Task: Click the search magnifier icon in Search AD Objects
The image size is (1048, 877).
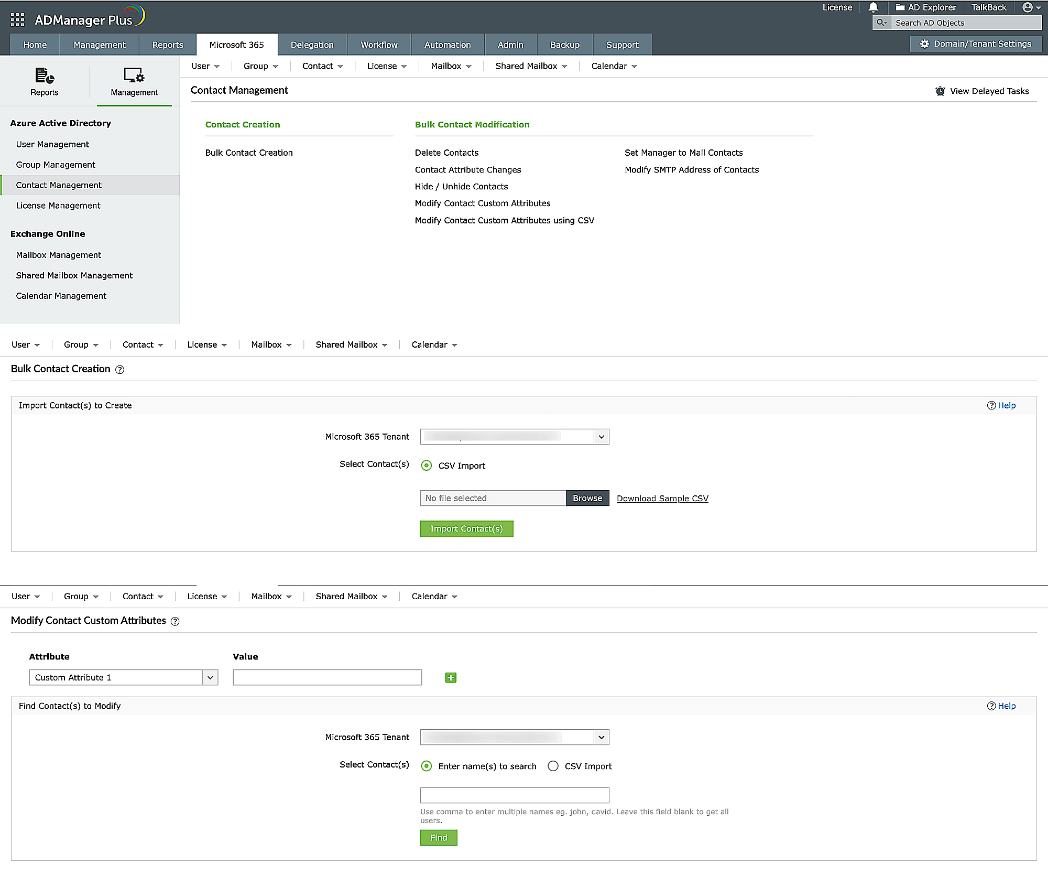Action: (x=882, y=23)
